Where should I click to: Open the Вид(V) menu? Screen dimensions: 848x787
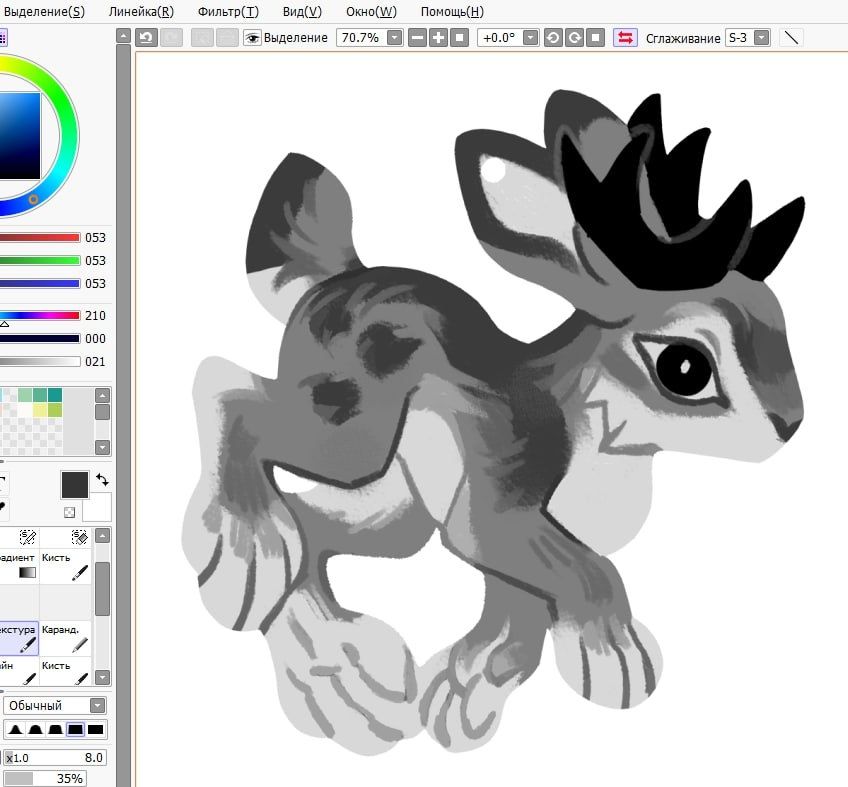(302, 11)
